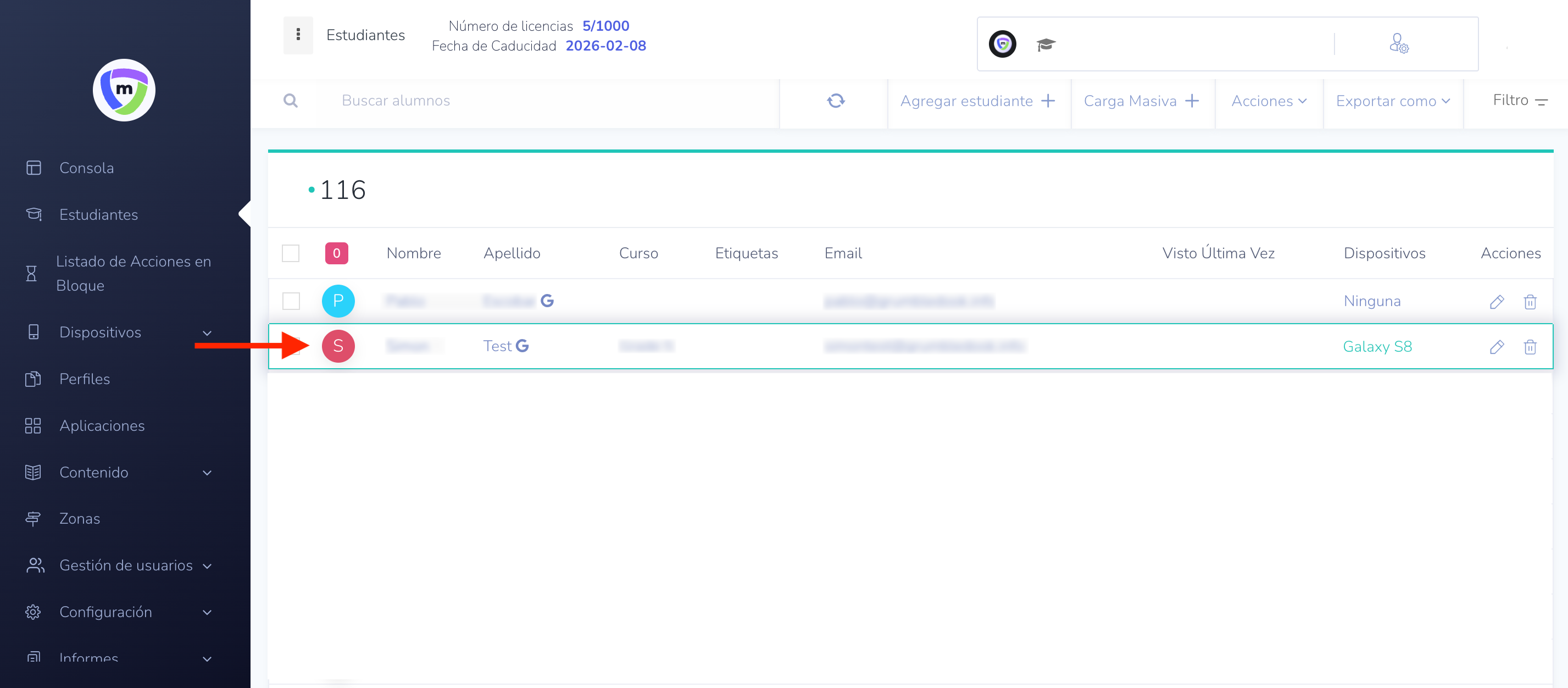The image size is (1568, 688).
Task: Delete the student with device Ninguna
Action: click(1530, 301)
